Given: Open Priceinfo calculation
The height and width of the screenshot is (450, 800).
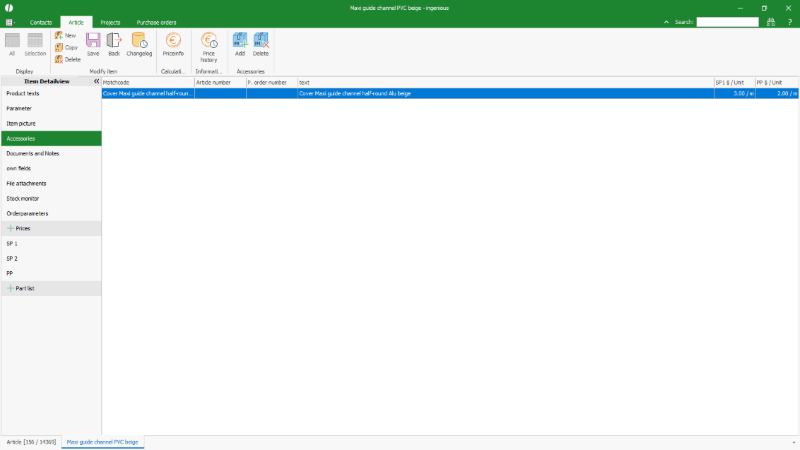Looking at the screenshot, I should (x=173, y=44).
